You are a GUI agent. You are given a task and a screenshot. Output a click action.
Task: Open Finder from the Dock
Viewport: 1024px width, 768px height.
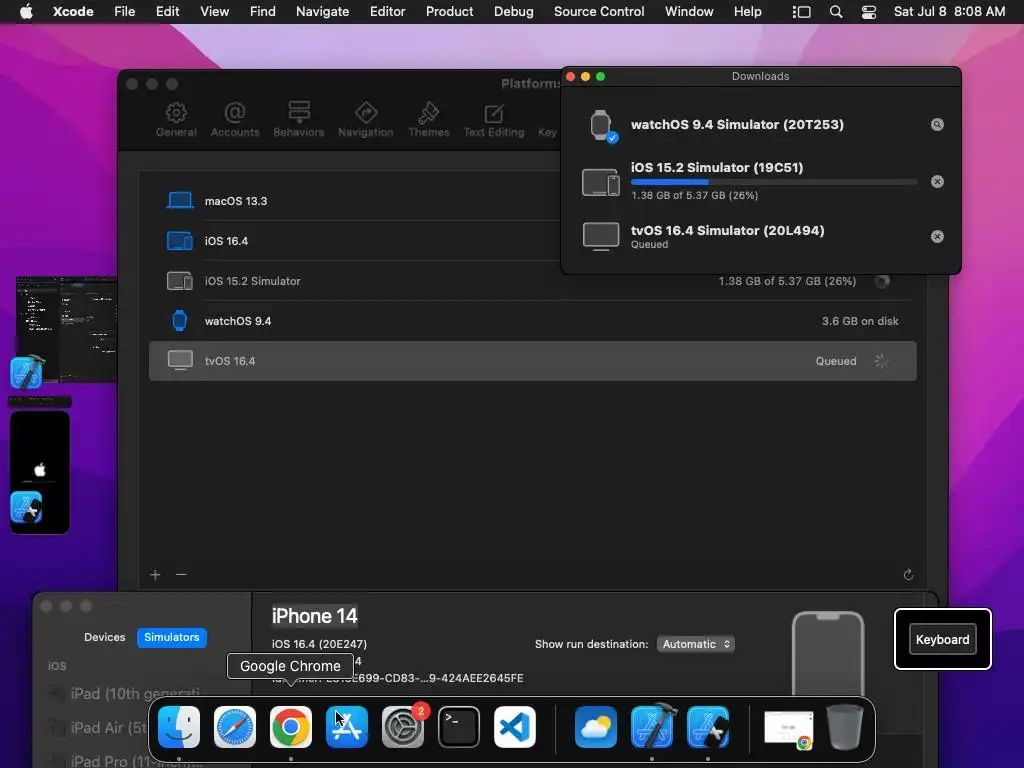179,727
